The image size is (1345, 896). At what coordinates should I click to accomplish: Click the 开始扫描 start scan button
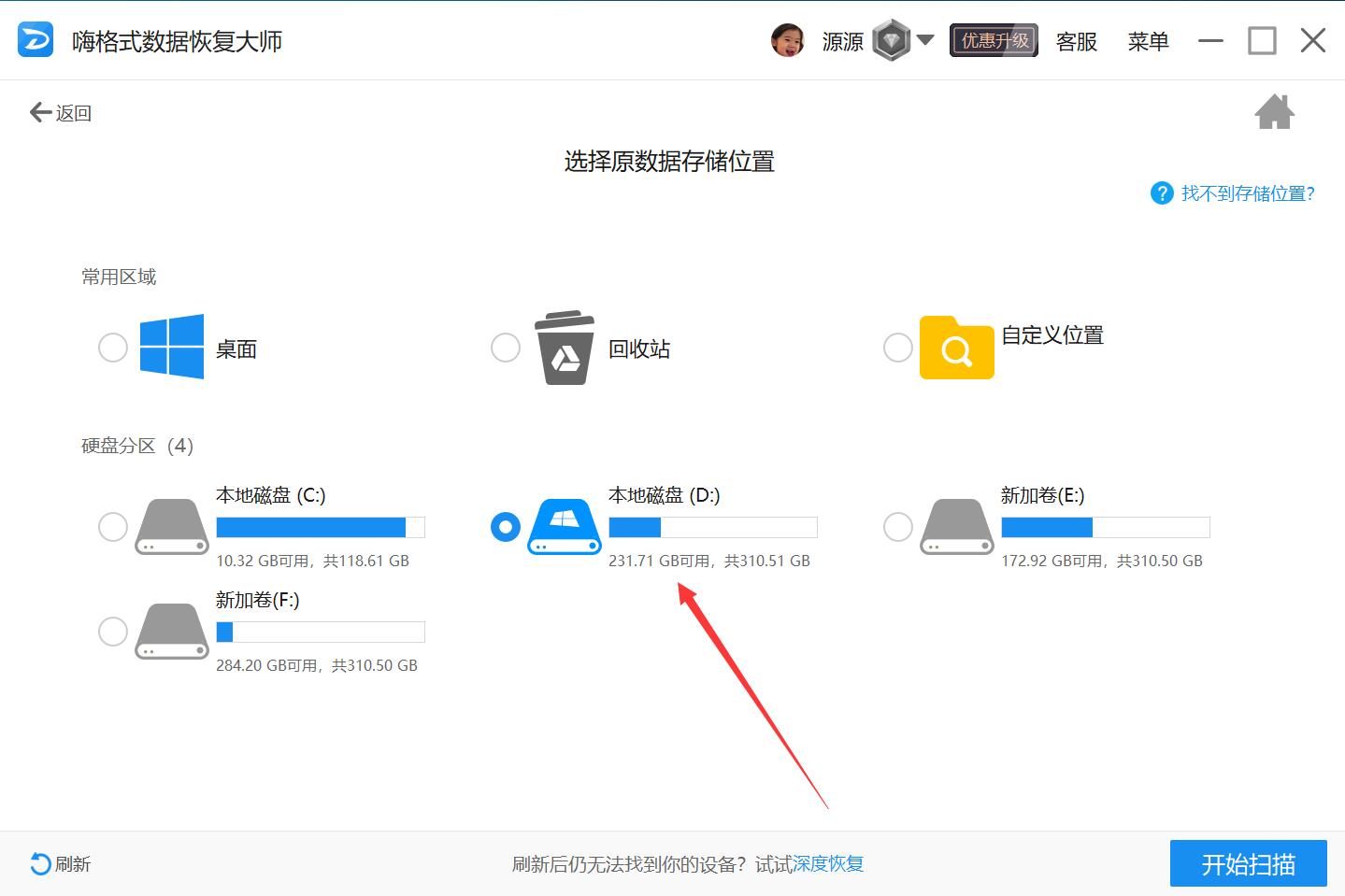[x=1249, y=864]
